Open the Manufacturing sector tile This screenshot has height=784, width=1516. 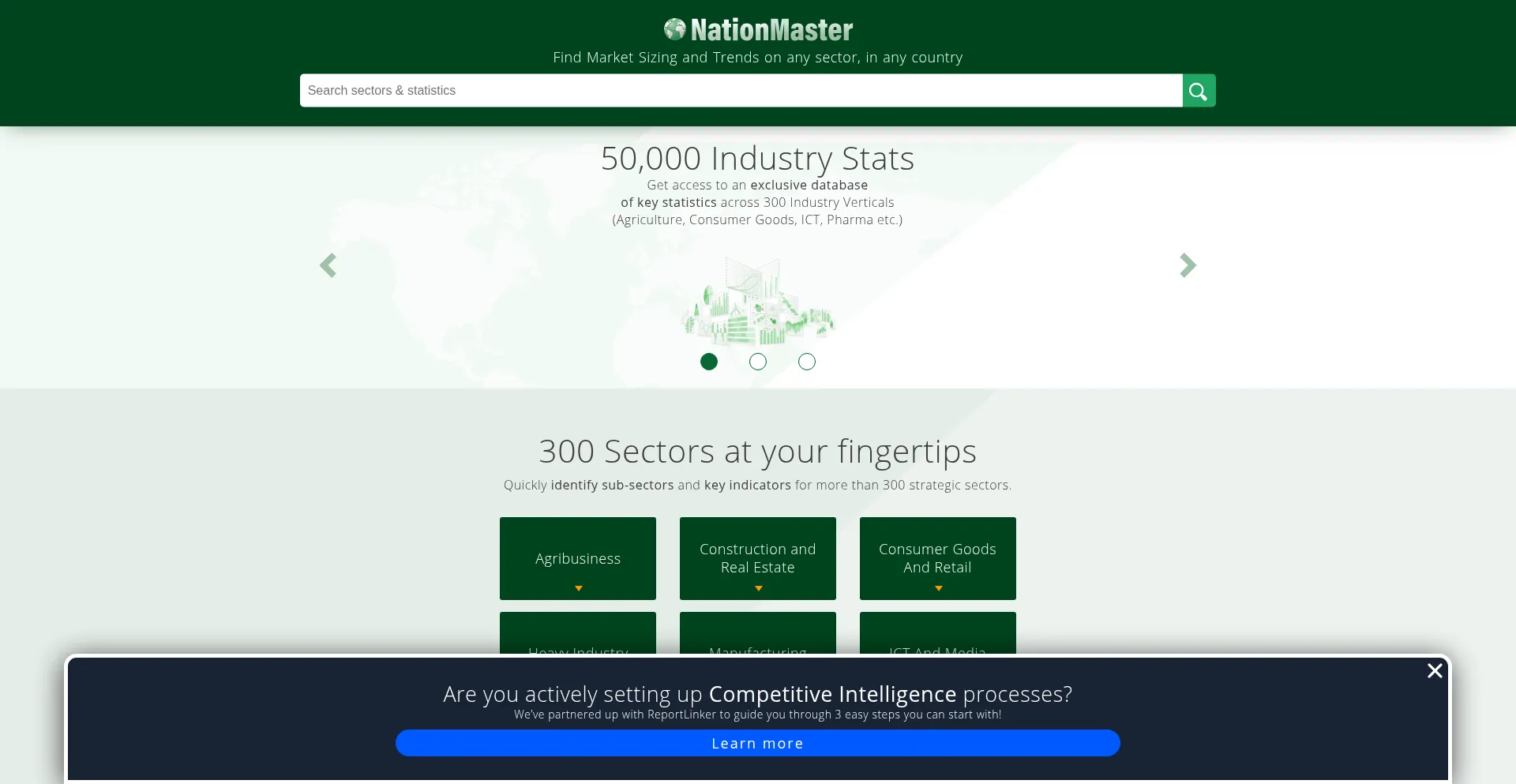(758, 636)
